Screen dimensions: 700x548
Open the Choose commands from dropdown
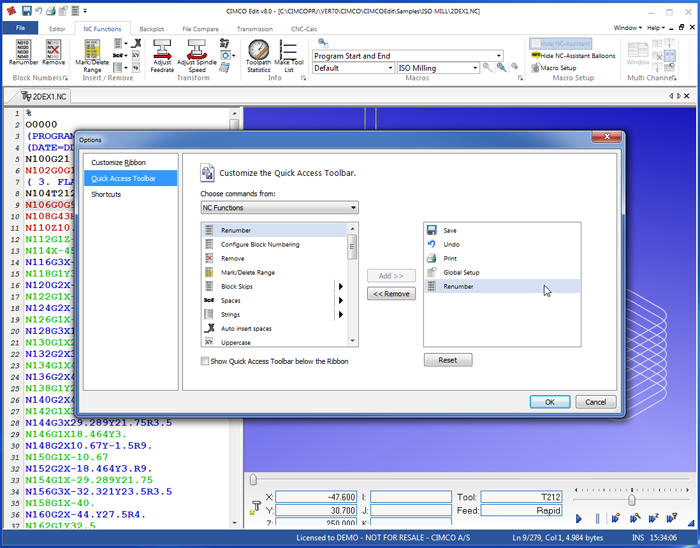pyautogui.click(x=279, y=208)
